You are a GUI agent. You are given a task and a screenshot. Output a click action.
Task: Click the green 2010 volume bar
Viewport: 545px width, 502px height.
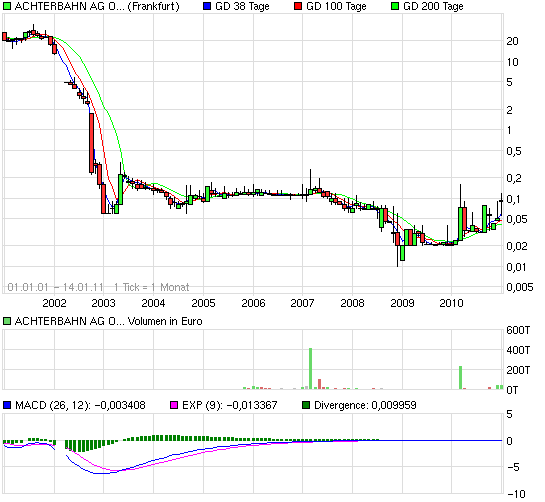(x=461, y=378)
